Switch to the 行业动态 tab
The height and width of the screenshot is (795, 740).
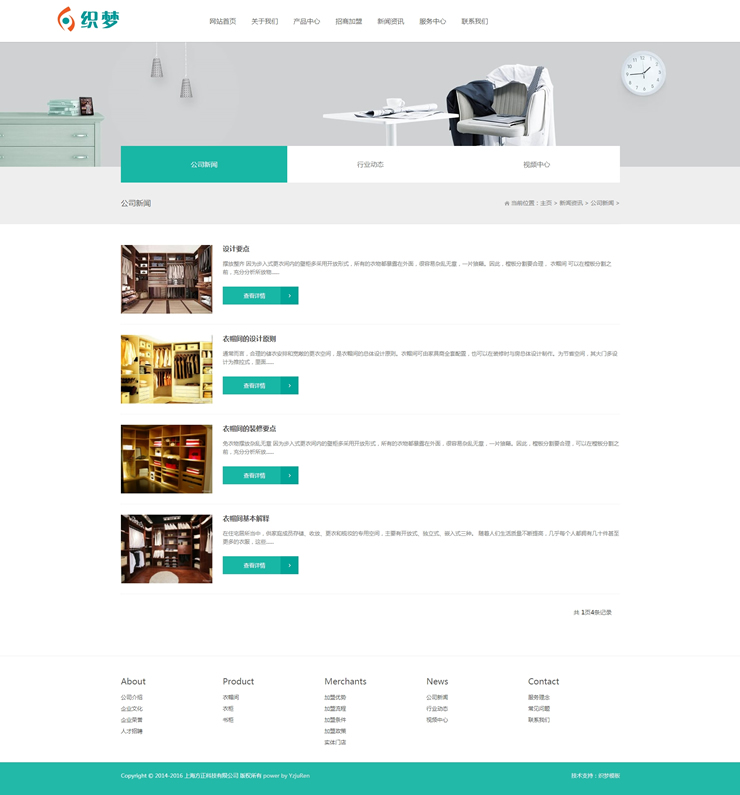coord(370,164)
